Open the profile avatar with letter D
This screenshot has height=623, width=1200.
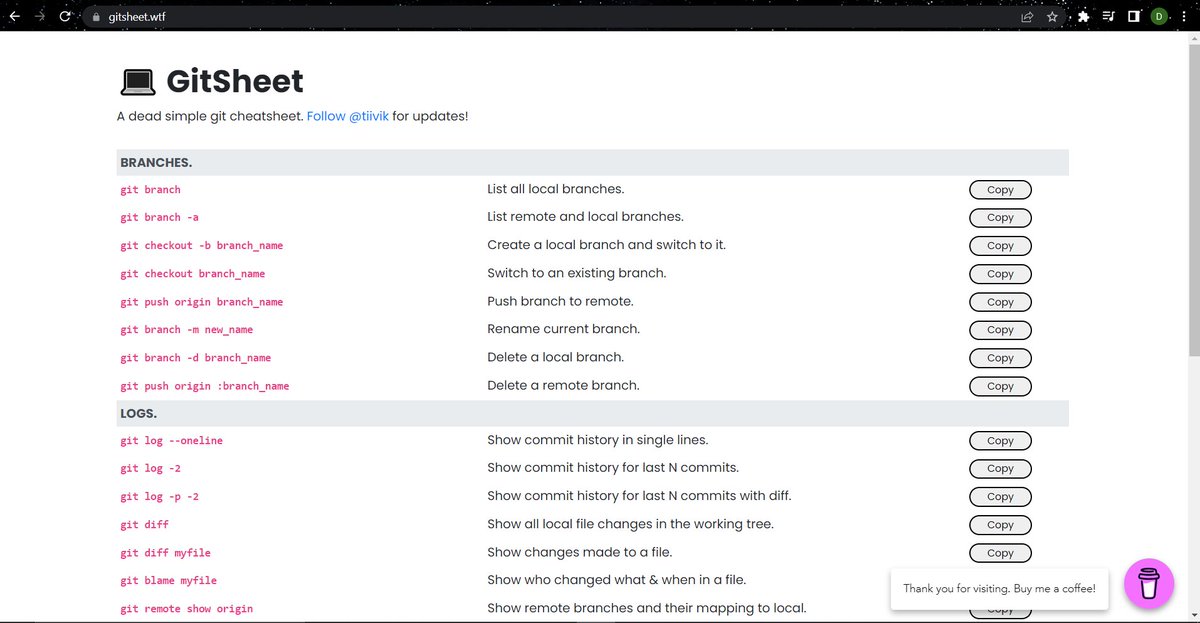tap(1159, 17)
